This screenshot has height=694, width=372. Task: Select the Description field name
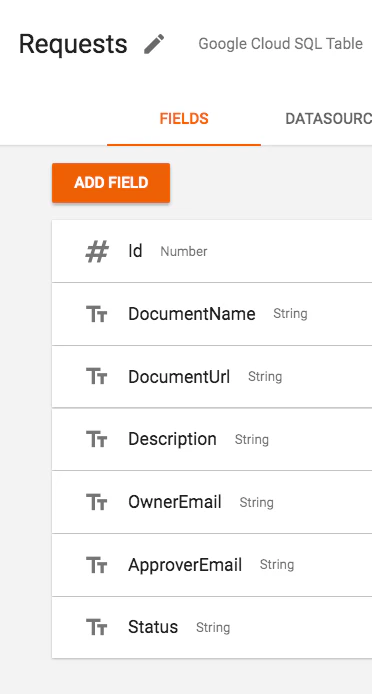coord(172,440)
